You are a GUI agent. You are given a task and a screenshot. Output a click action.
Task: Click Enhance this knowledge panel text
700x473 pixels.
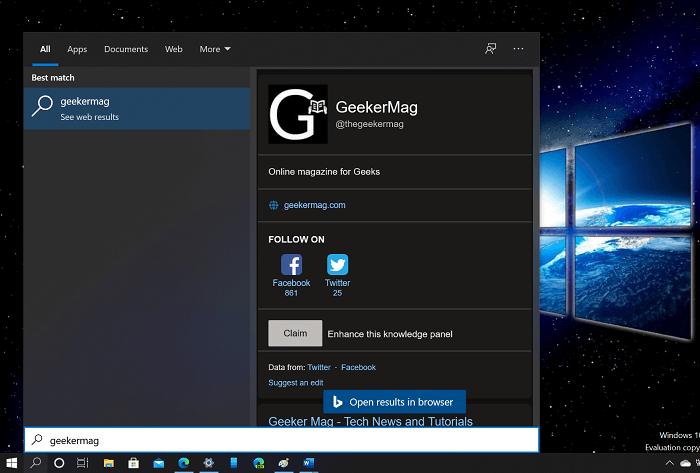click(390, 334)
